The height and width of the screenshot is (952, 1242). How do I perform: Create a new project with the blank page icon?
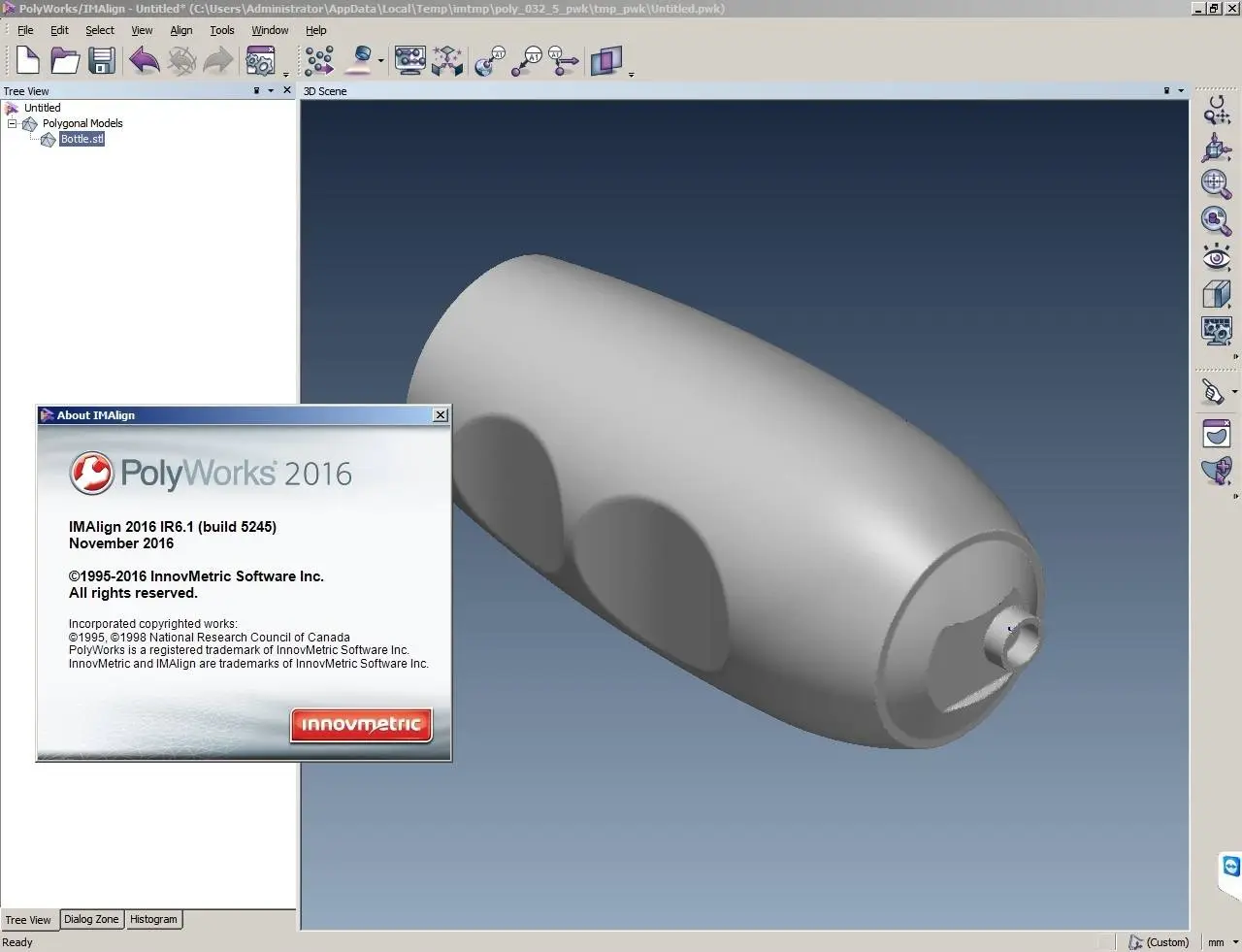click(27, 61)
